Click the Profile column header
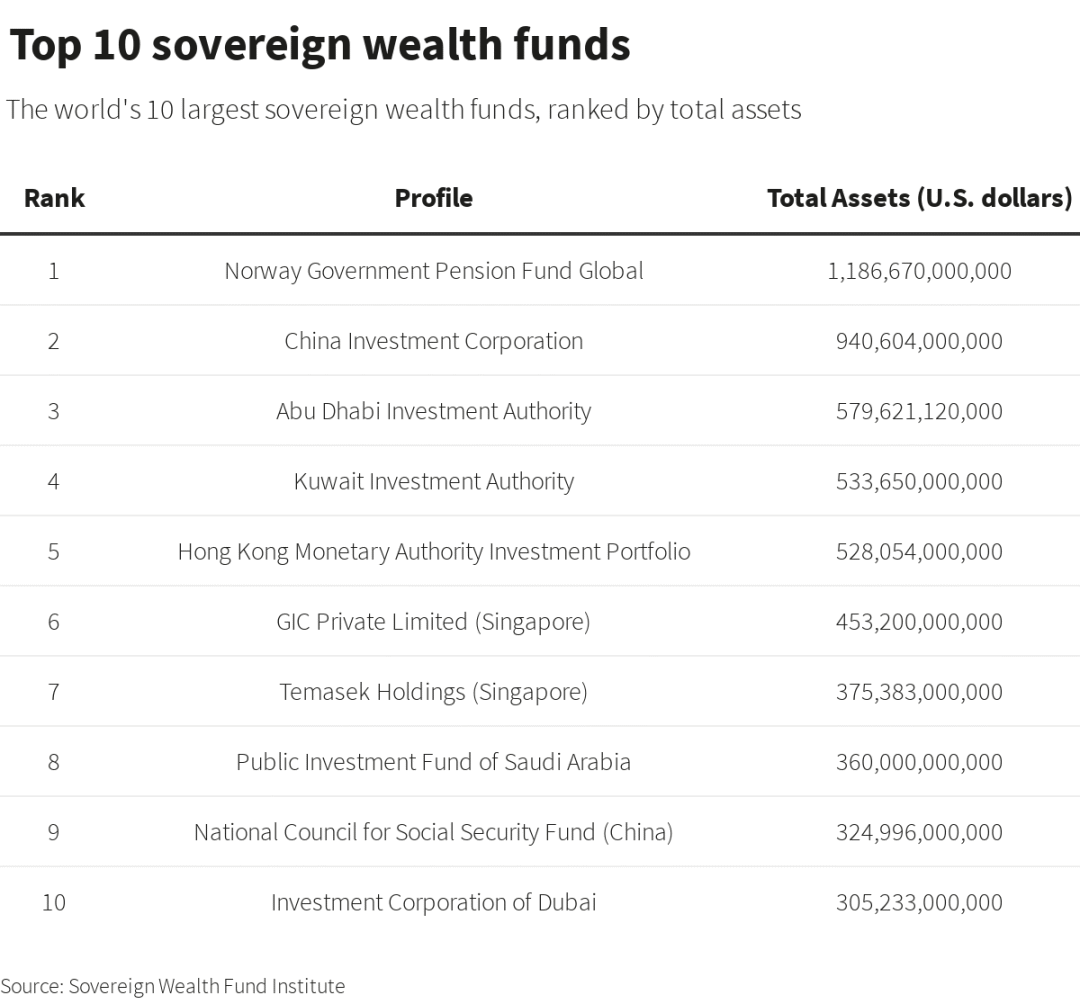The image size is (1080, 1004). coord(433,198)
